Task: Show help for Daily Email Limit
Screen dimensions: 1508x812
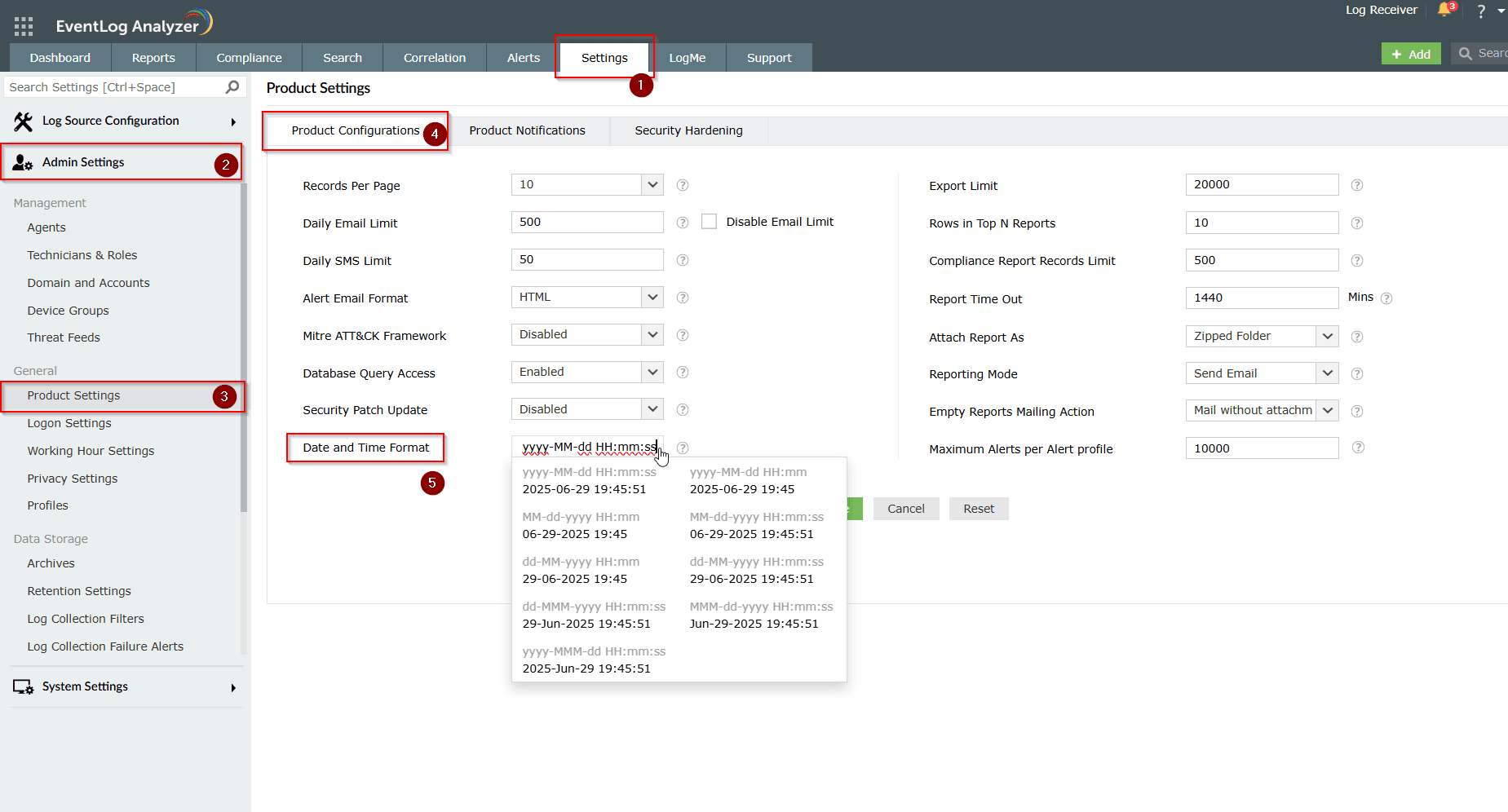Action: coord(683,223)
